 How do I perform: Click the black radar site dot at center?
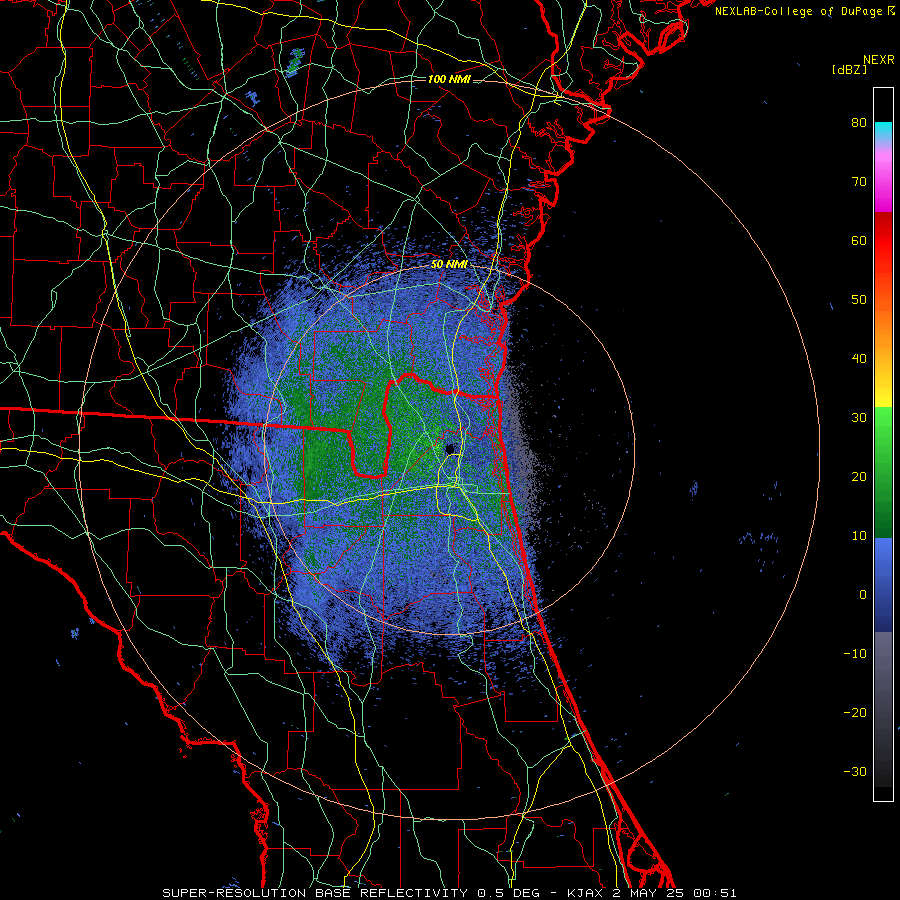pyautogui.click(x=450, y=448)
